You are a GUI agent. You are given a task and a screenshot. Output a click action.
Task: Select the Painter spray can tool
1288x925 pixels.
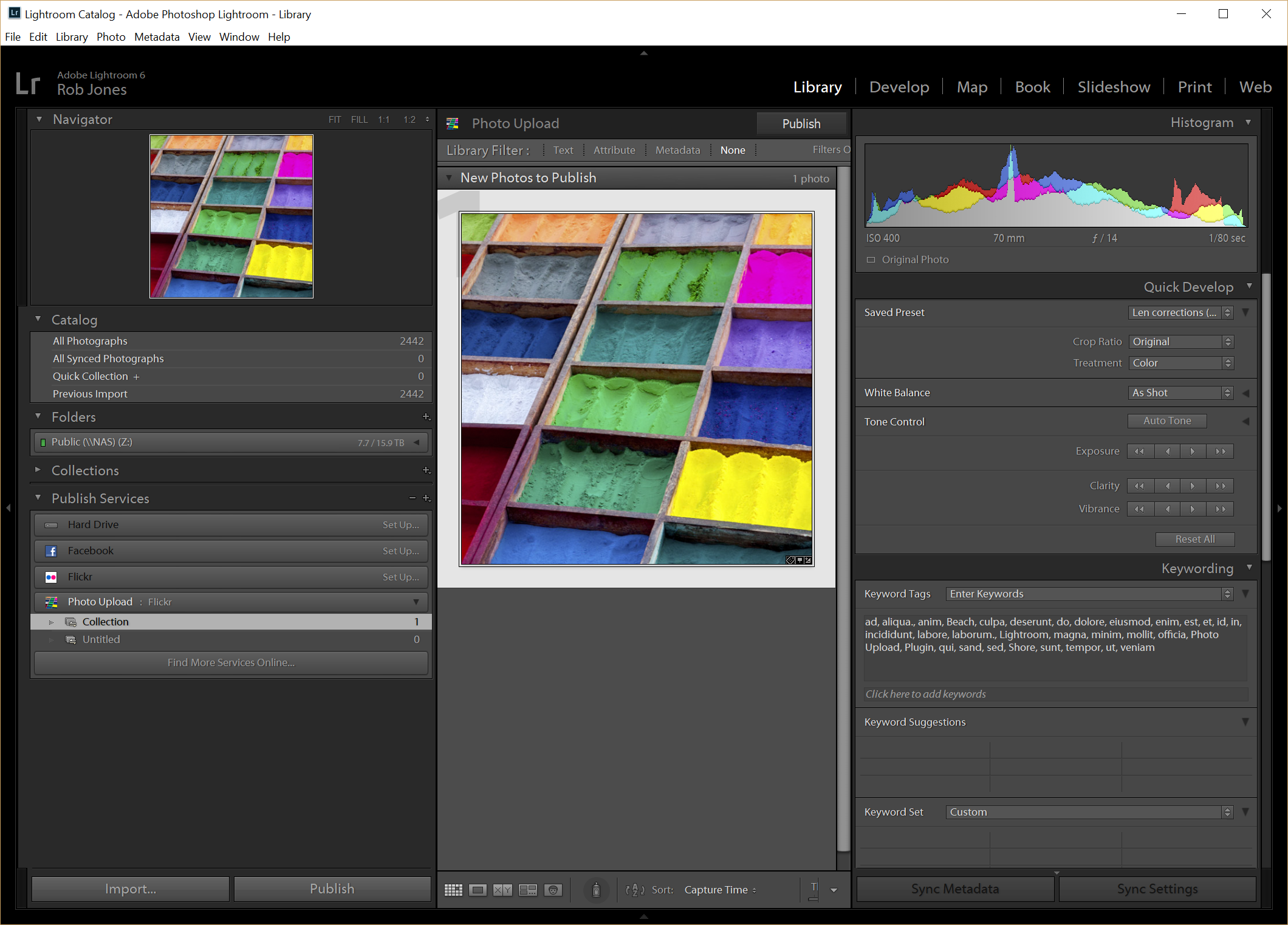point(596,890)
